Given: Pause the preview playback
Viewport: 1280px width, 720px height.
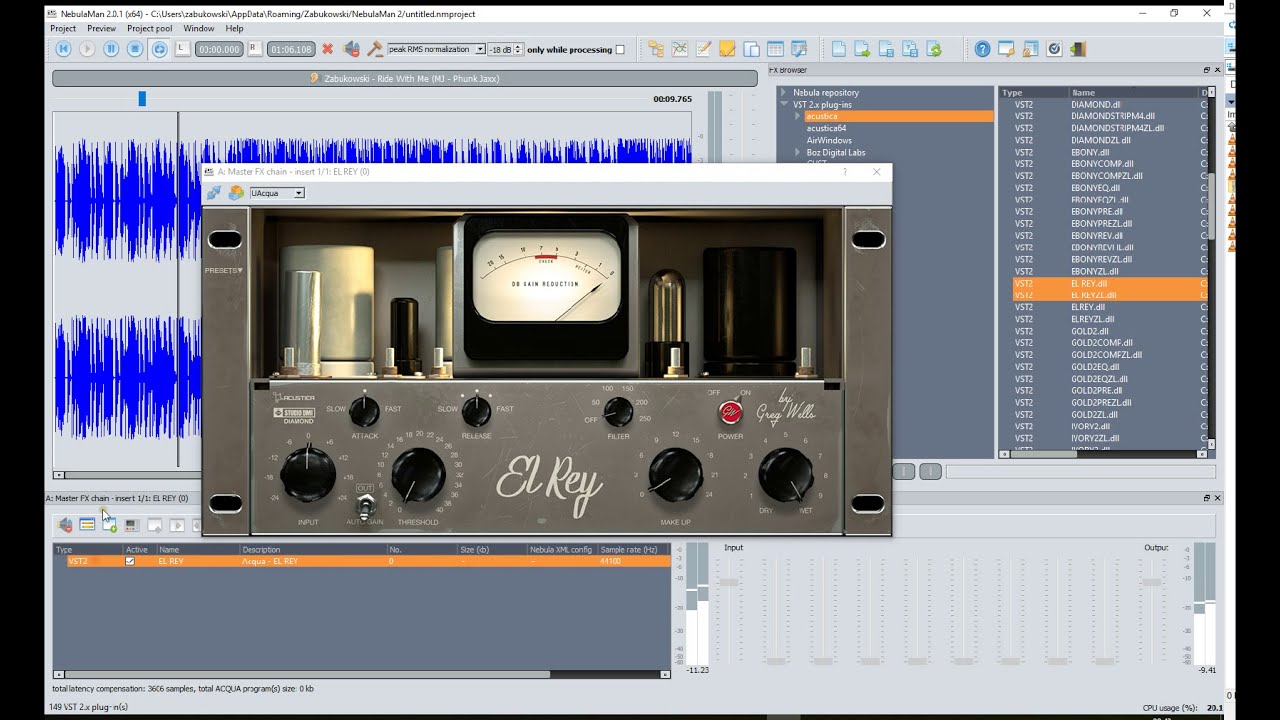Looking at the screenshot, I should point(111,49).
